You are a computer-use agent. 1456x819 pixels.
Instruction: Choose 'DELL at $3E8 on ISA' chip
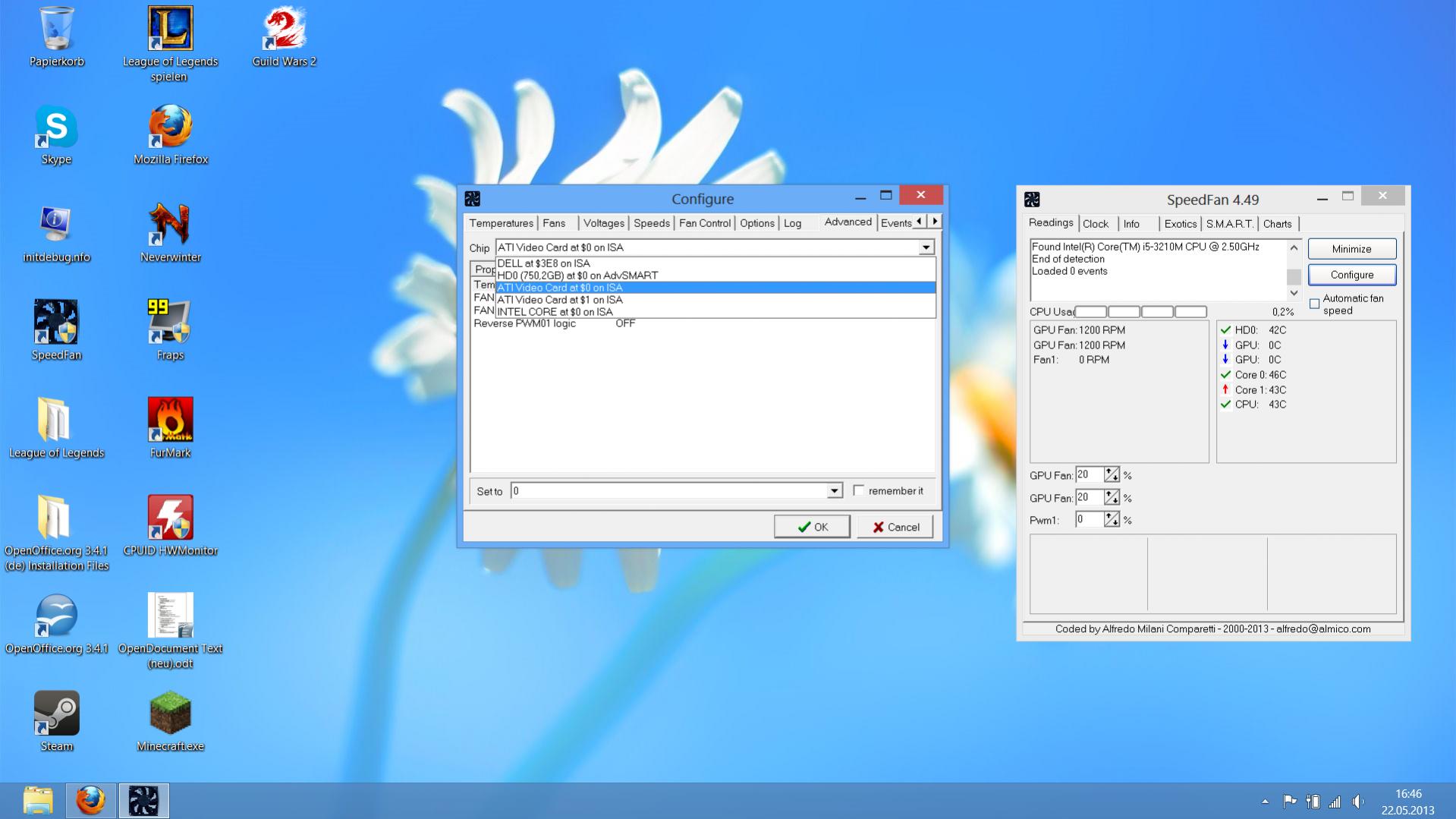click(715, 263)
